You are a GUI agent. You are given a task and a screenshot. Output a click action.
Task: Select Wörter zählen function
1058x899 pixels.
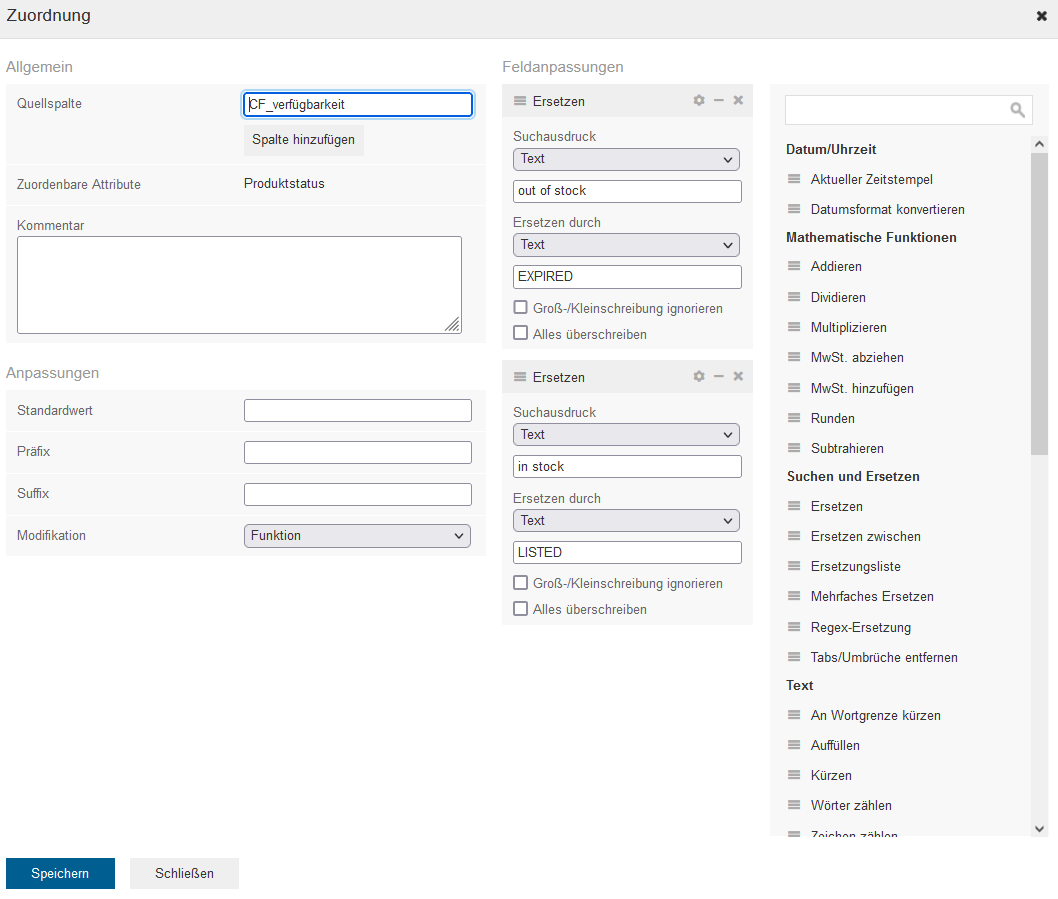(x=852, y=805)
